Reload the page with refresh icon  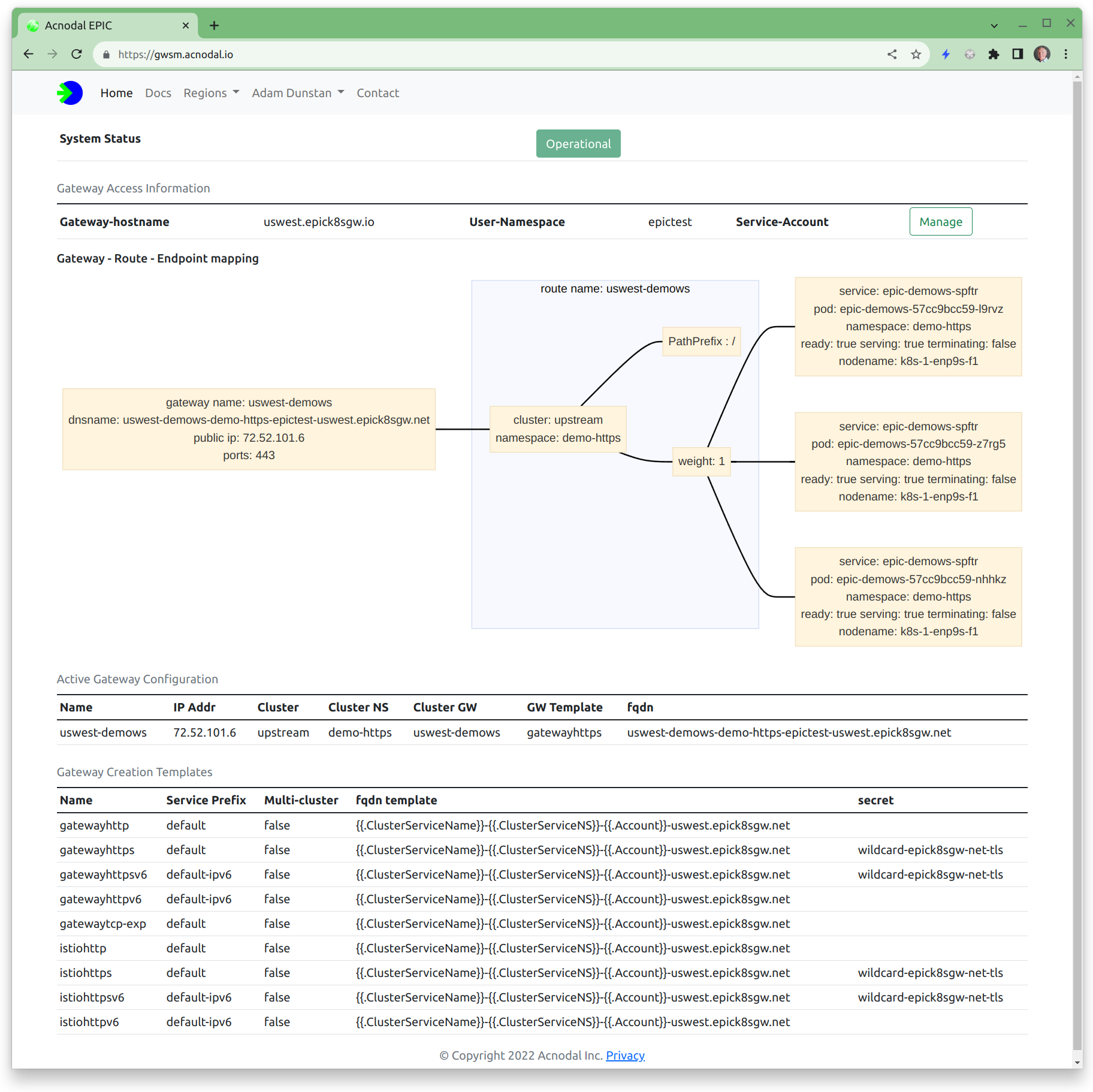click(x=77, y=54)
